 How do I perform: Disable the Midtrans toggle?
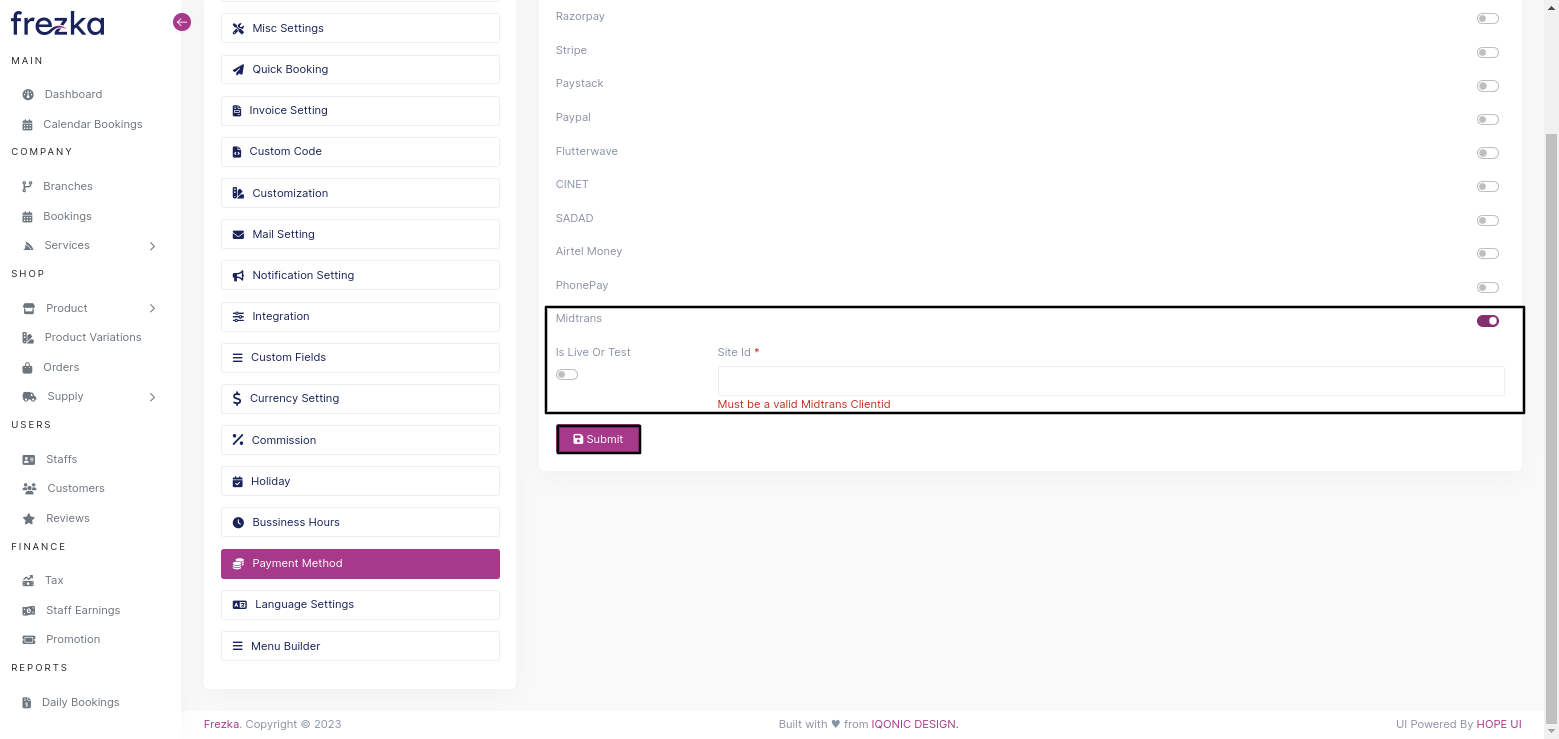(x=1487, y=321)
